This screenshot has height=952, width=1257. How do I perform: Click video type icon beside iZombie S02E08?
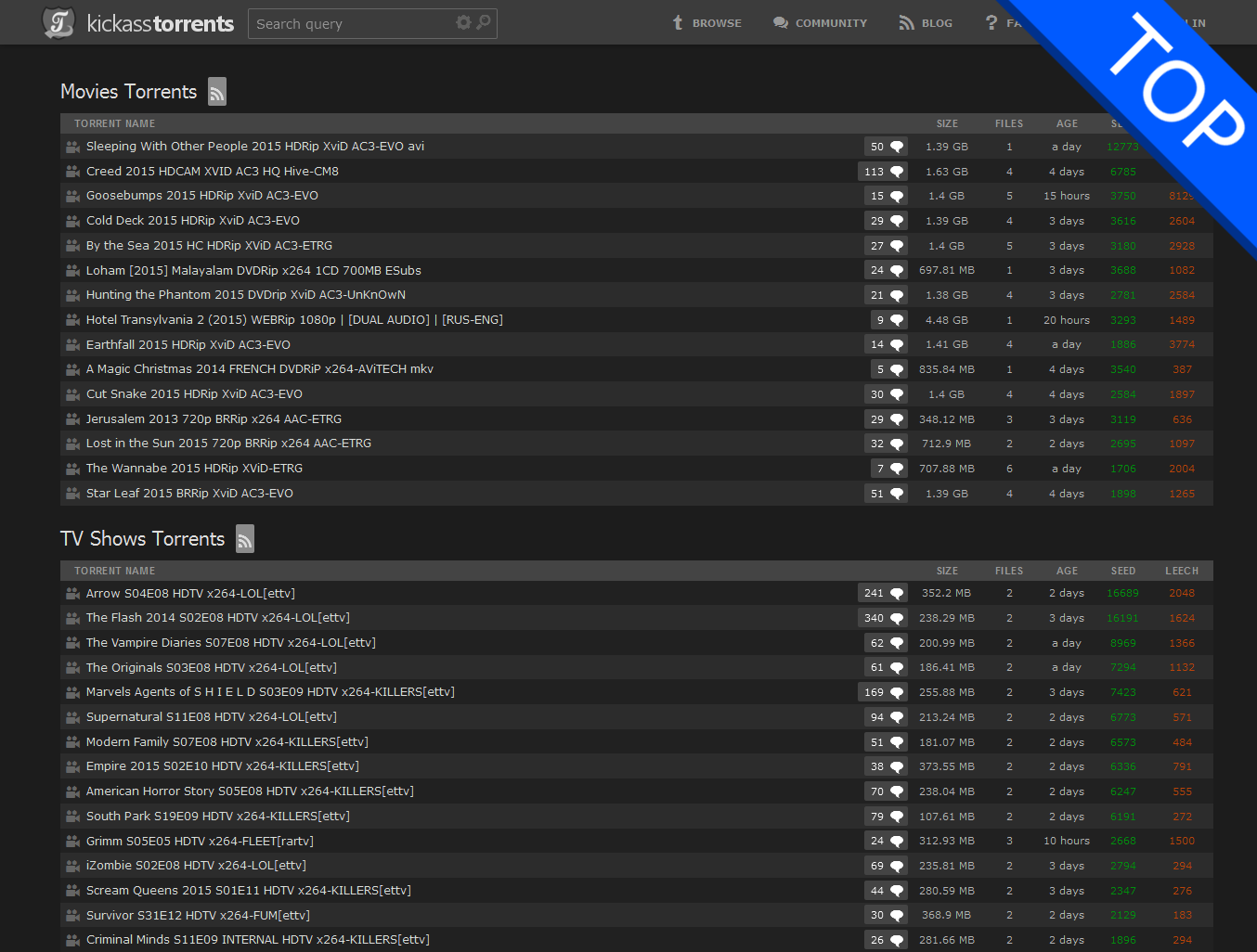(72, 866)
